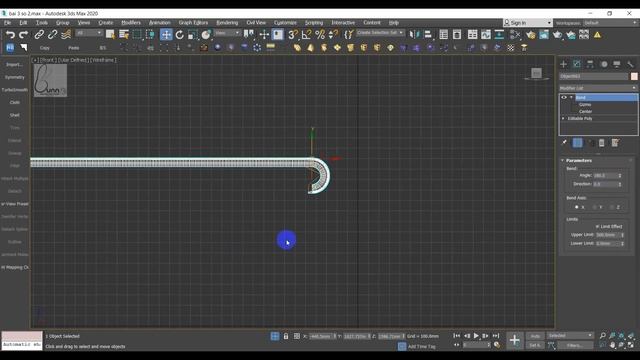Play the animation with Play button
640x360 pixels.
coord(476,336)
